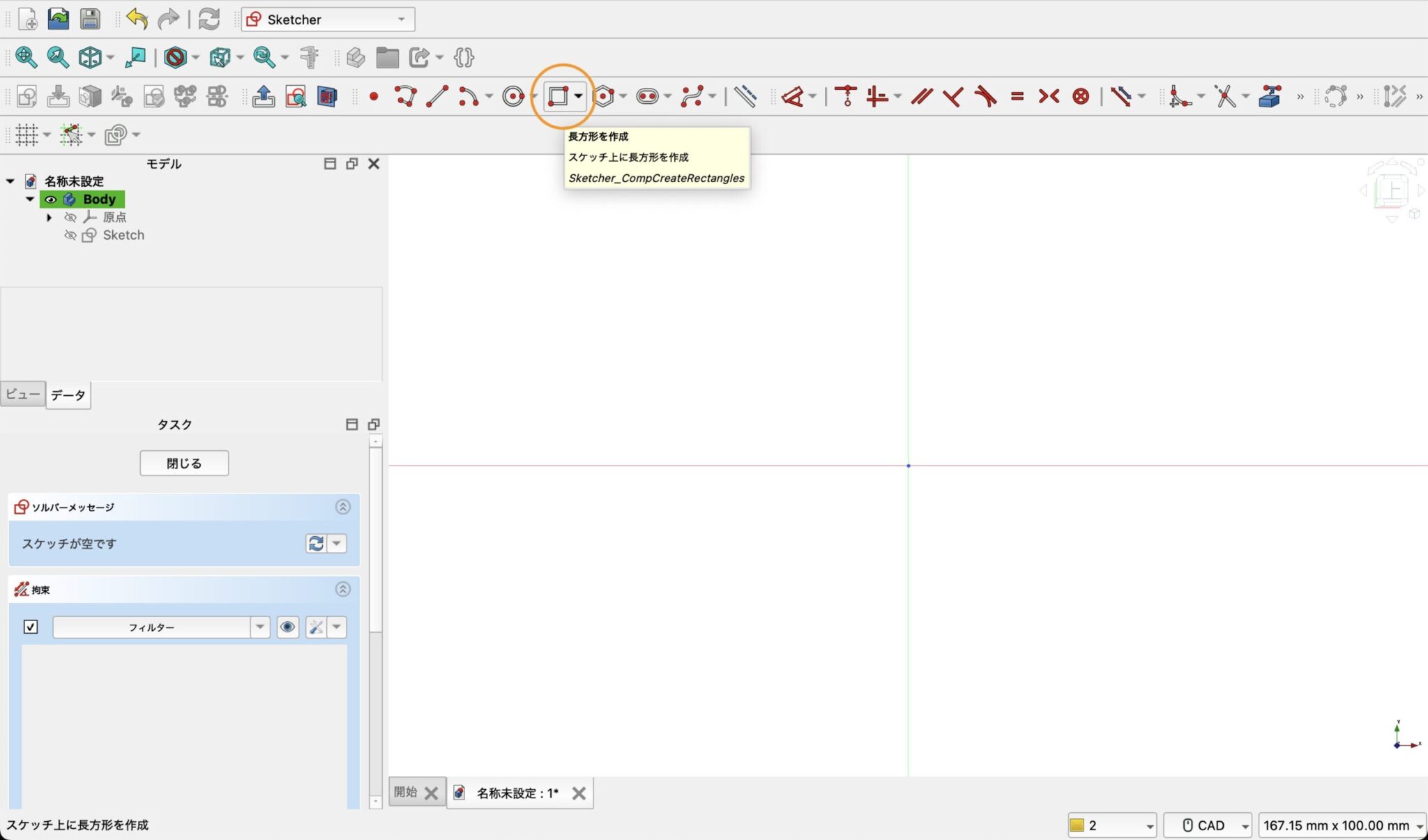This screenshot has width=1428, height=840.
Task: Select the Fillet tool
Action: [x=1180, y=96]
